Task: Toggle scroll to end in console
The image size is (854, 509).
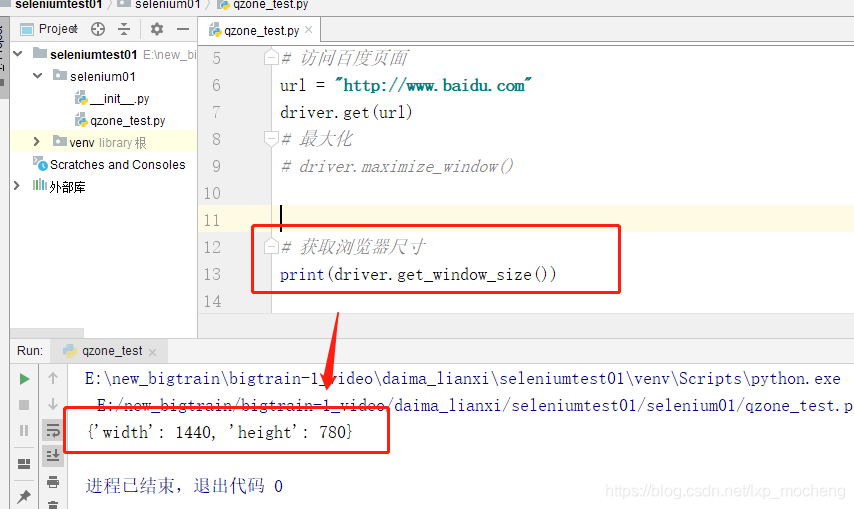Action: [x=53, y=456]
